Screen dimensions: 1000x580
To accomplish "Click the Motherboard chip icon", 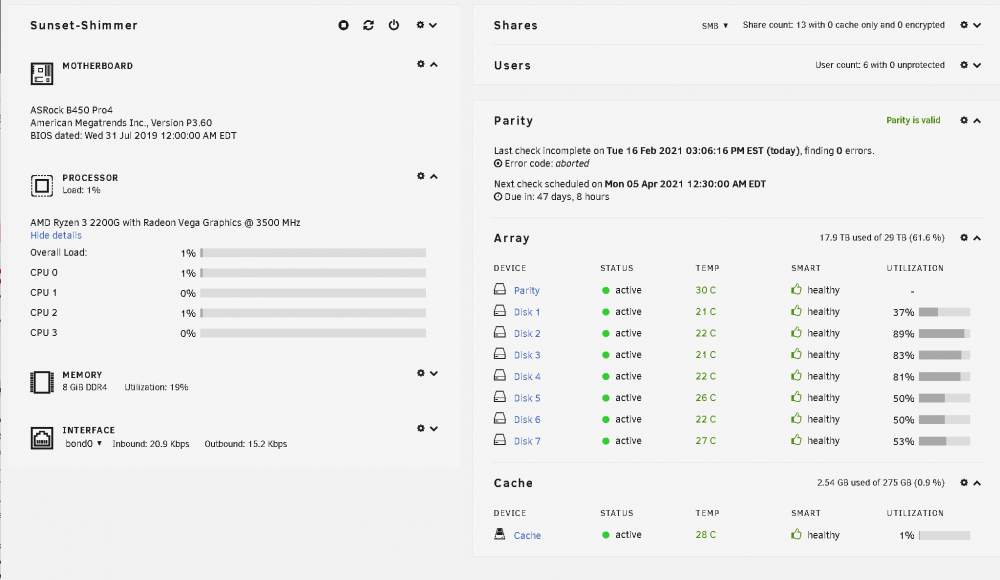I will coord(41,73).
